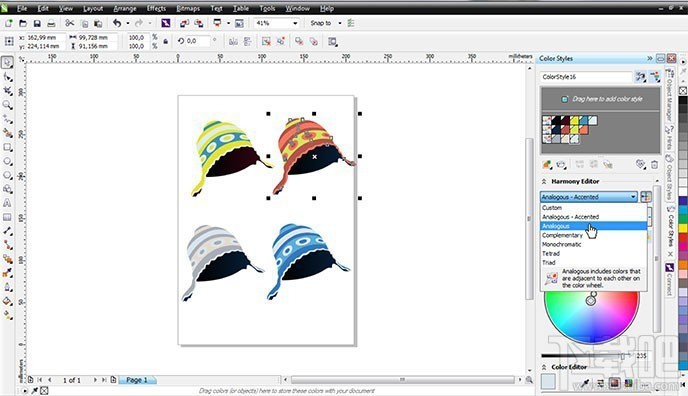
Task: Select the Ellipse tool
Action: pyautogui.click(x=7, y=161)
